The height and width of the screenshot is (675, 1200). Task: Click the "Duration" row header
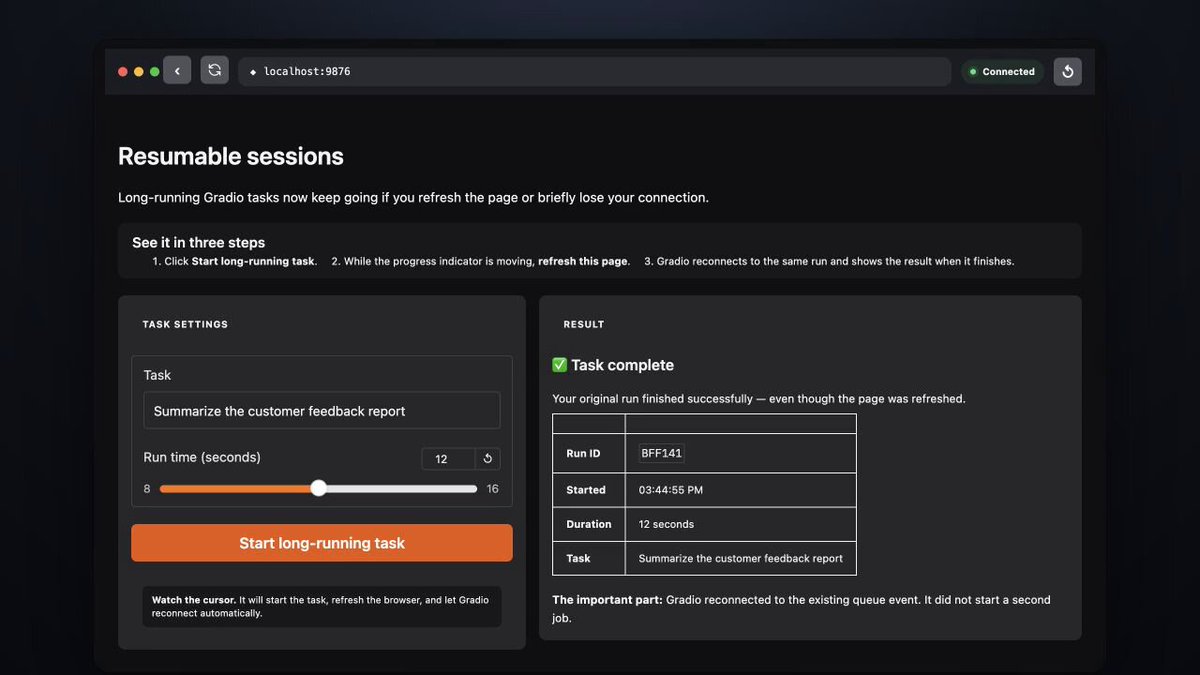[x=589, y=524]
